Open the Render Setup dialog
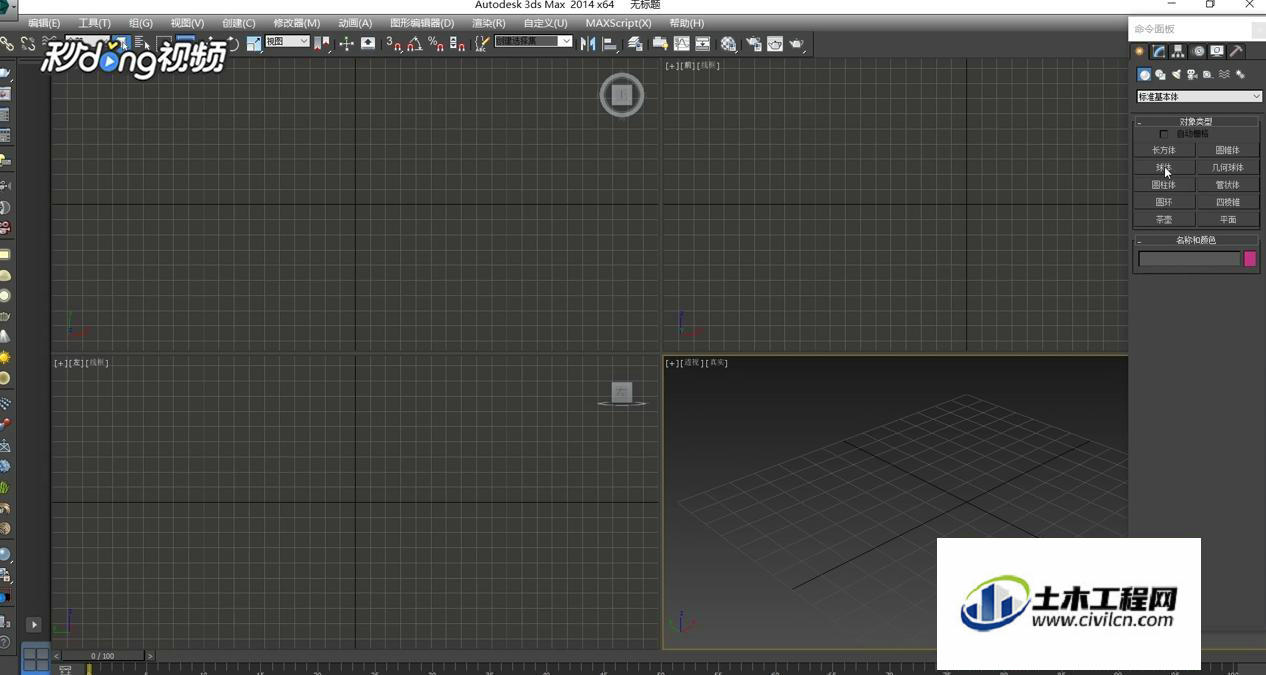This screenshot has width=1266, height=675. pos(753,43)
